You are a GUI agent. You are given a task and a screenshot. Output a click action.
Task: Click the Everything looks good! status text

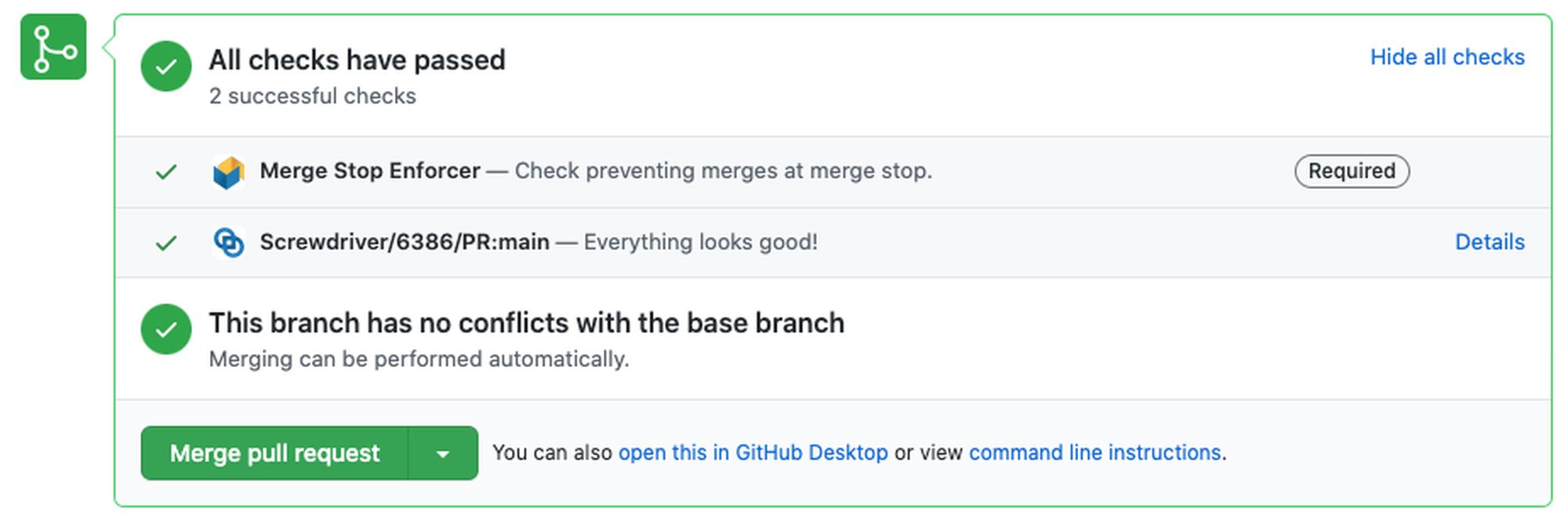pyautogui.click(x=701, y=242)
